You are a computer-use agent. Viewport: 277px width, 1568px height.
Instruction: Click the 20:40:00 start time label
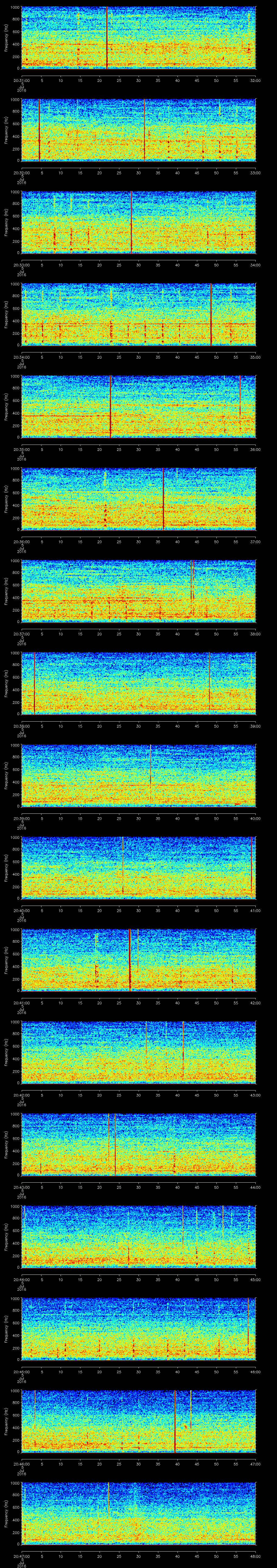coord(22,910)
